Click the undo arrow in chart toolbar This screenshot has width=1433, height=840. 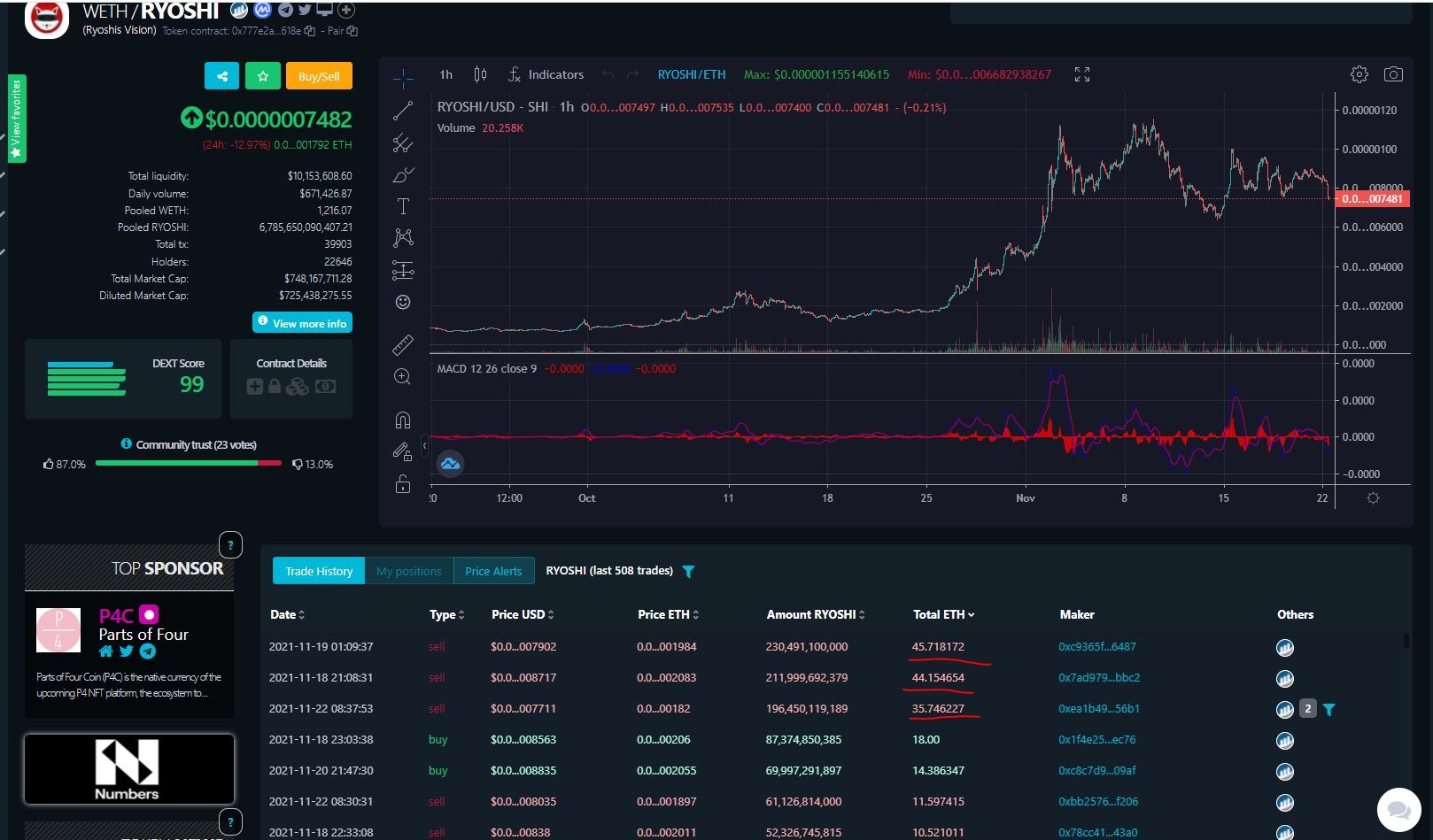click(608, 74)
